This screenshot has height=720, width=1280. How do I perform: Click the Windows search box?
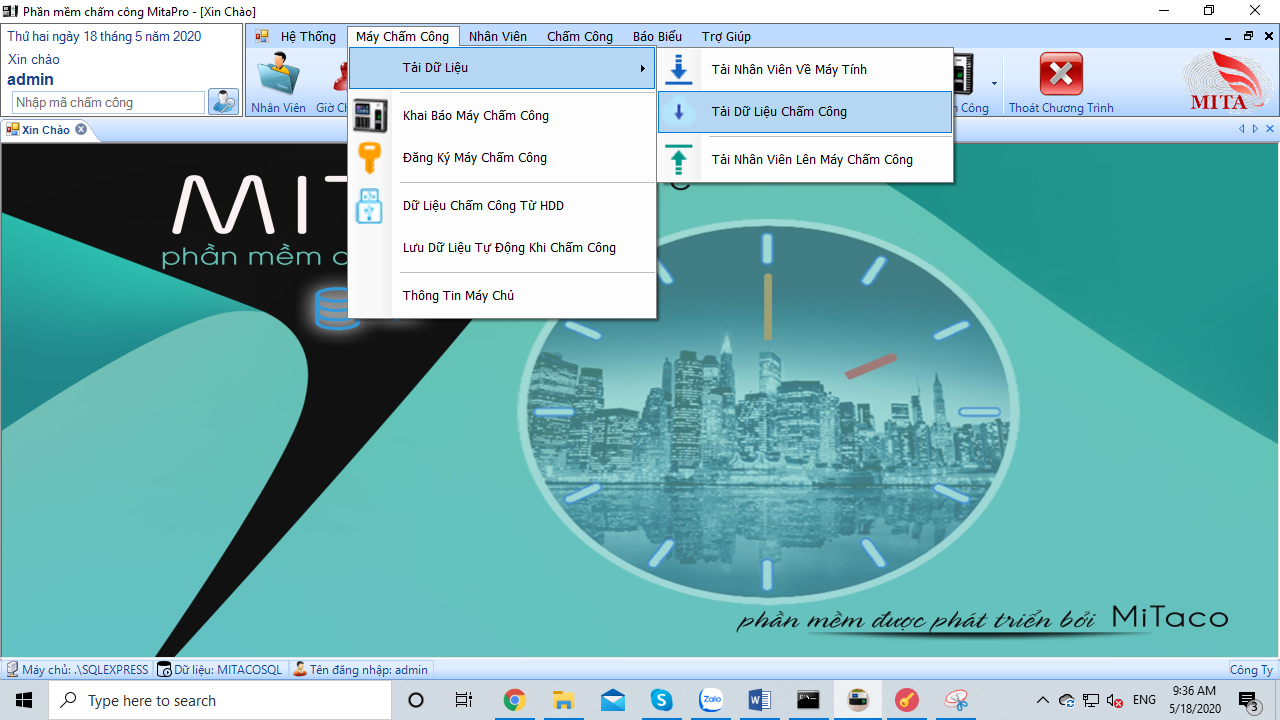[220, 700]
